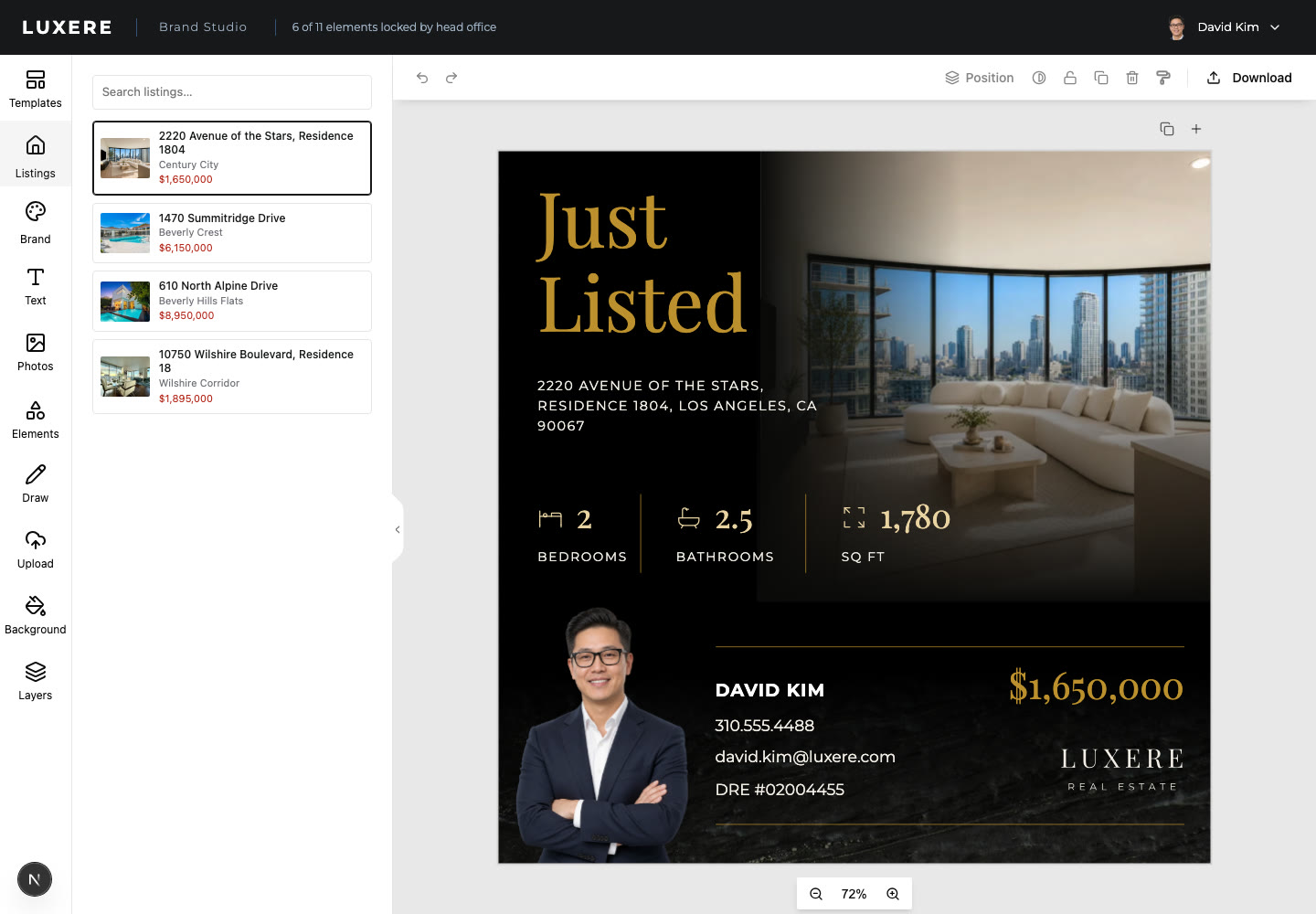Open the Upload panel

36,550
